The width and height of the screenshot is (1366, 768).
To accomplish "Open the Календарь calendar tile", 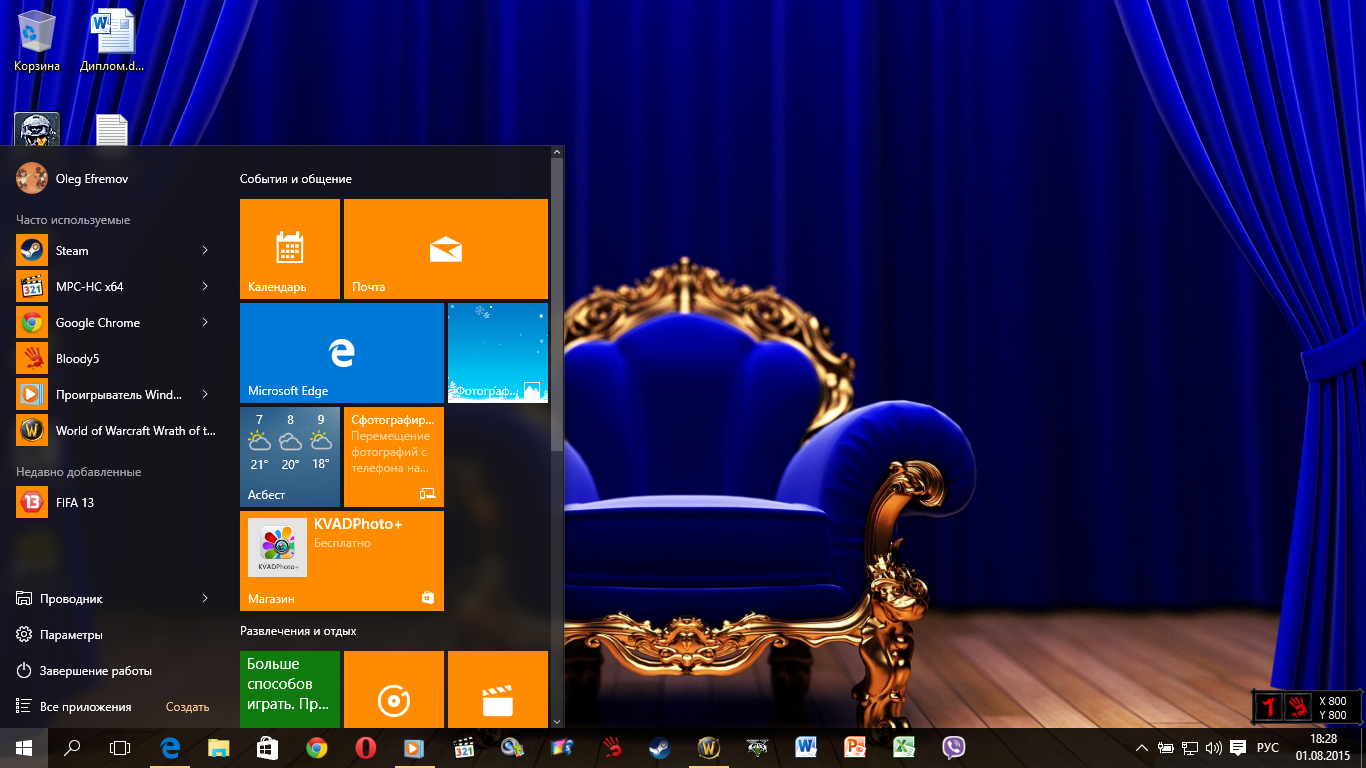I will tap(290, 249).
